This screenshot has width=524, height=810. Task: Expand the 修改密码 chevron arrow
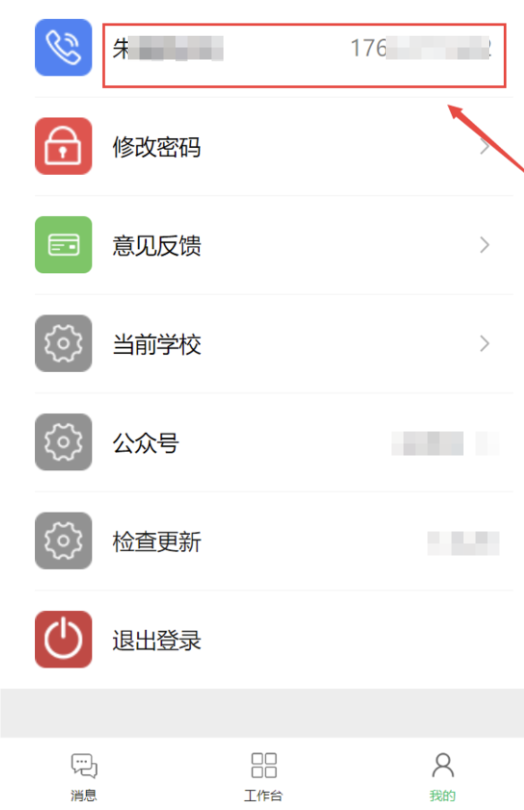484,147
